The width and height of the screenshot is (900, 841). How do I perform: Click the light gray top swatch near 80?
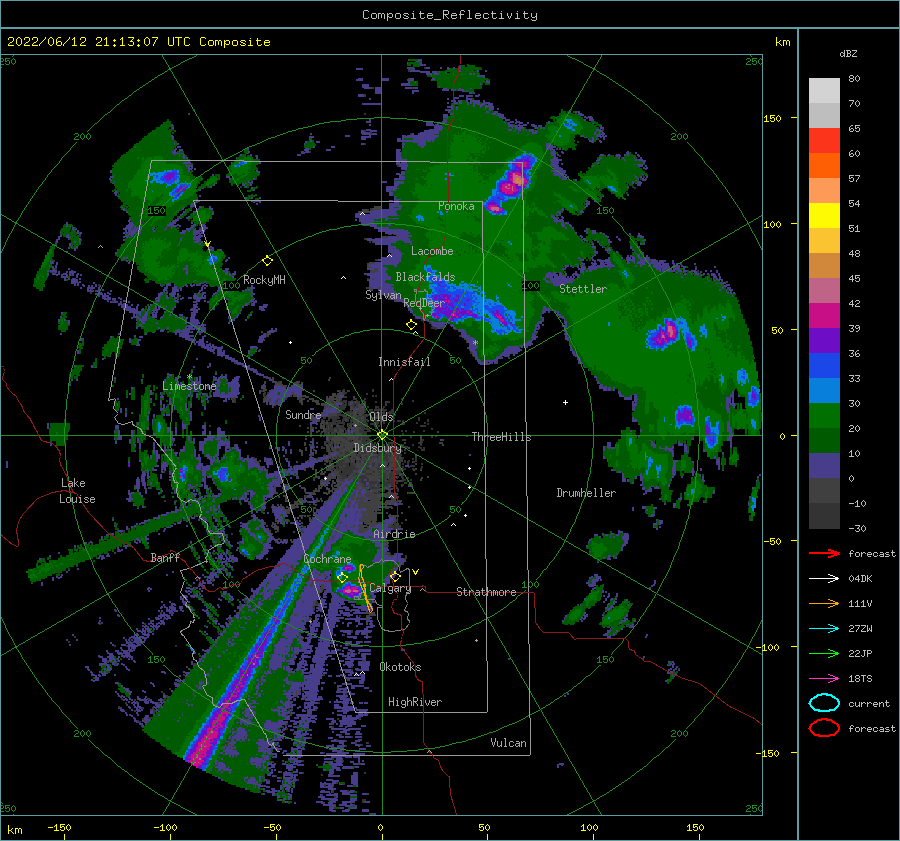point(824,91)
